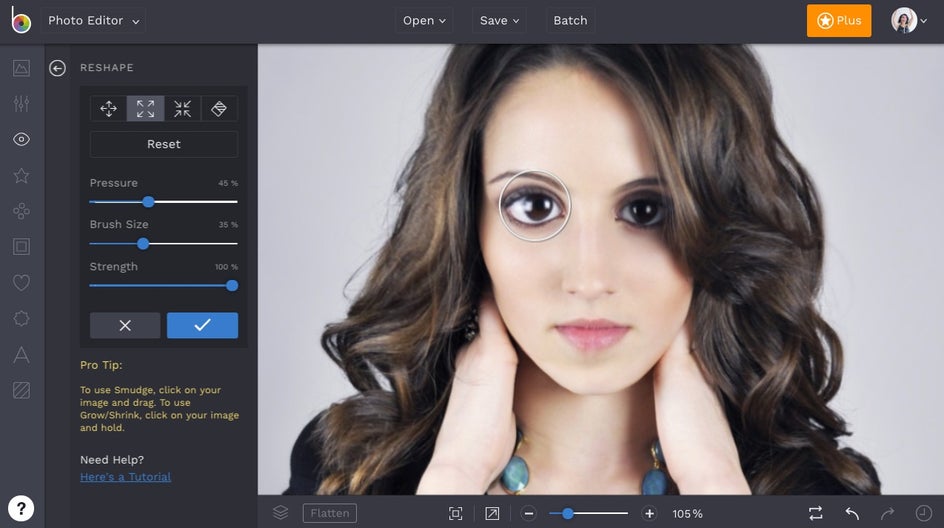Cancel the reshape with the X button
This screenshot has height=528, width=944.
[125, 325]
